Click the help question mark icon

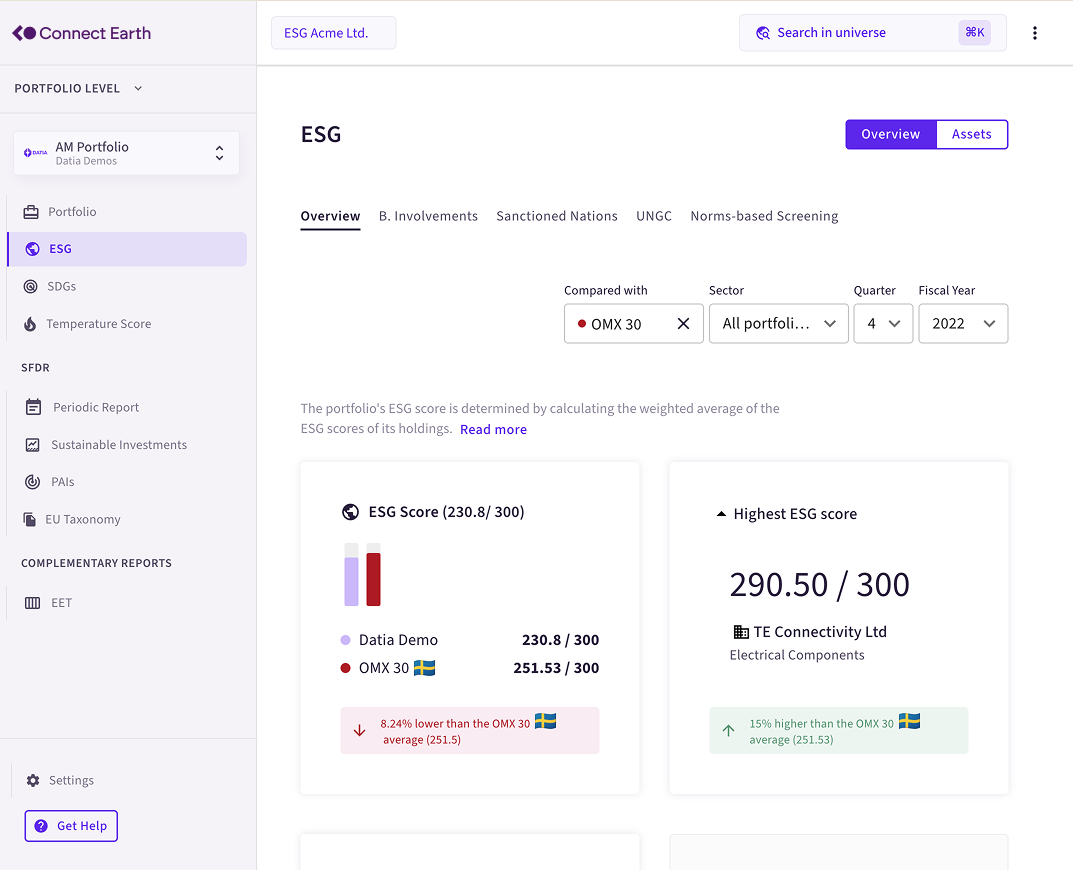pyautogui.click(x=41, y=826)
